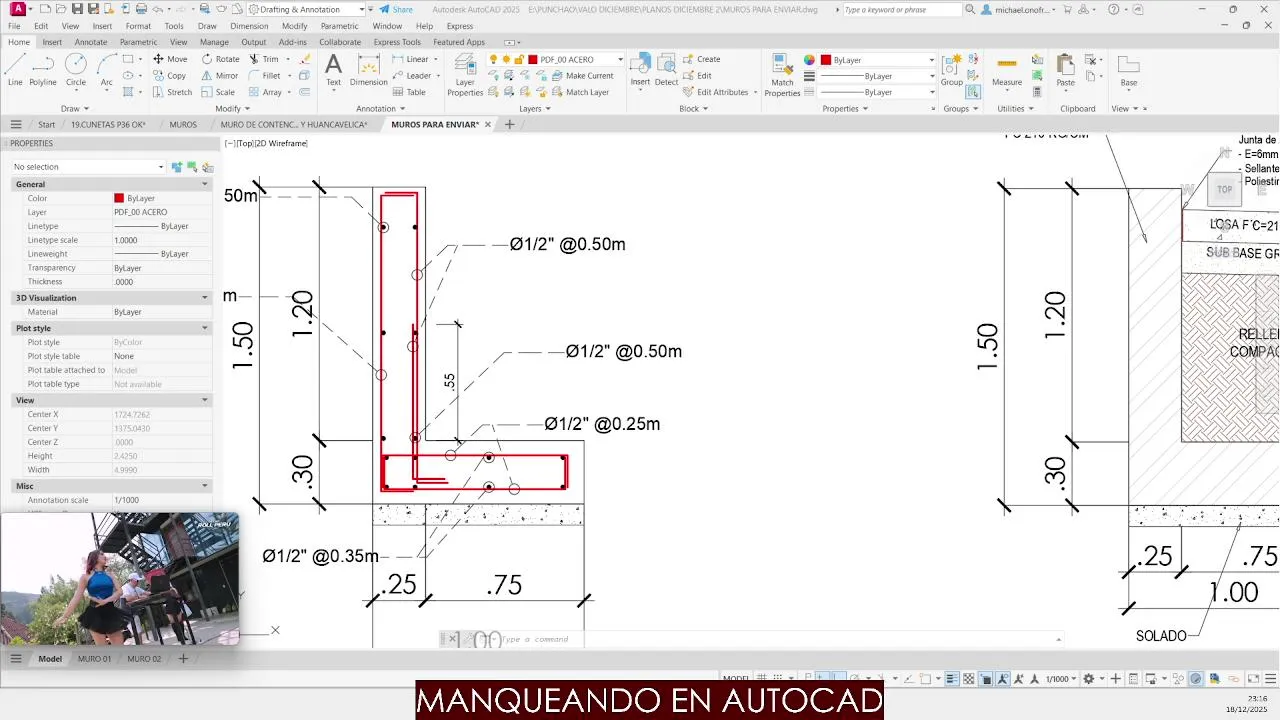The width and height of the screenshot is (1280, 720).
Task: Open the Dimension tool
Action: click(369, 70)
